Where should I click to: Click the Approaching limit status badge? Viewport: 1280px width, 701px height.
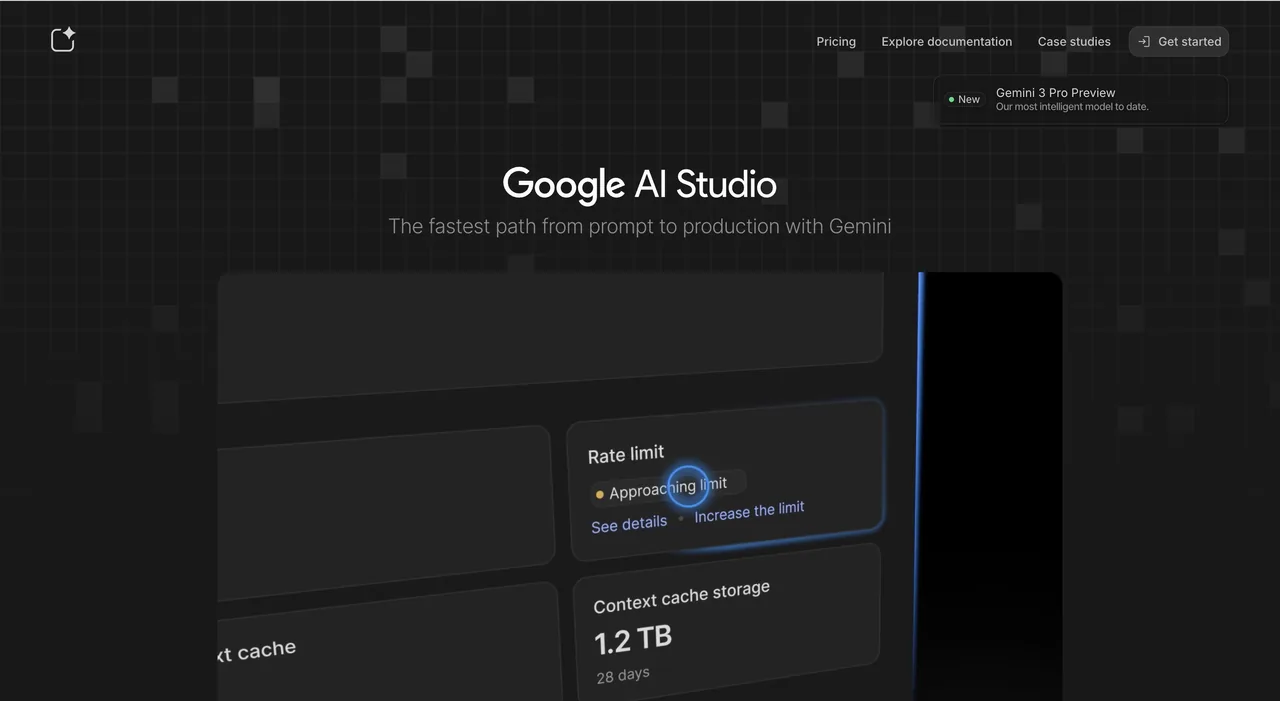[668, 488]
